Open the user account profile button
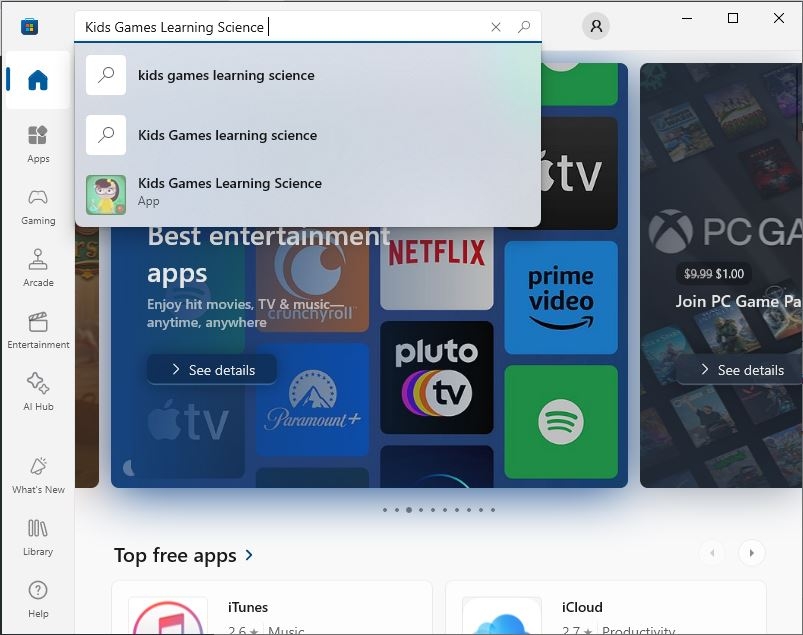Screen dimensions: 803x635 tap(596, 26)
